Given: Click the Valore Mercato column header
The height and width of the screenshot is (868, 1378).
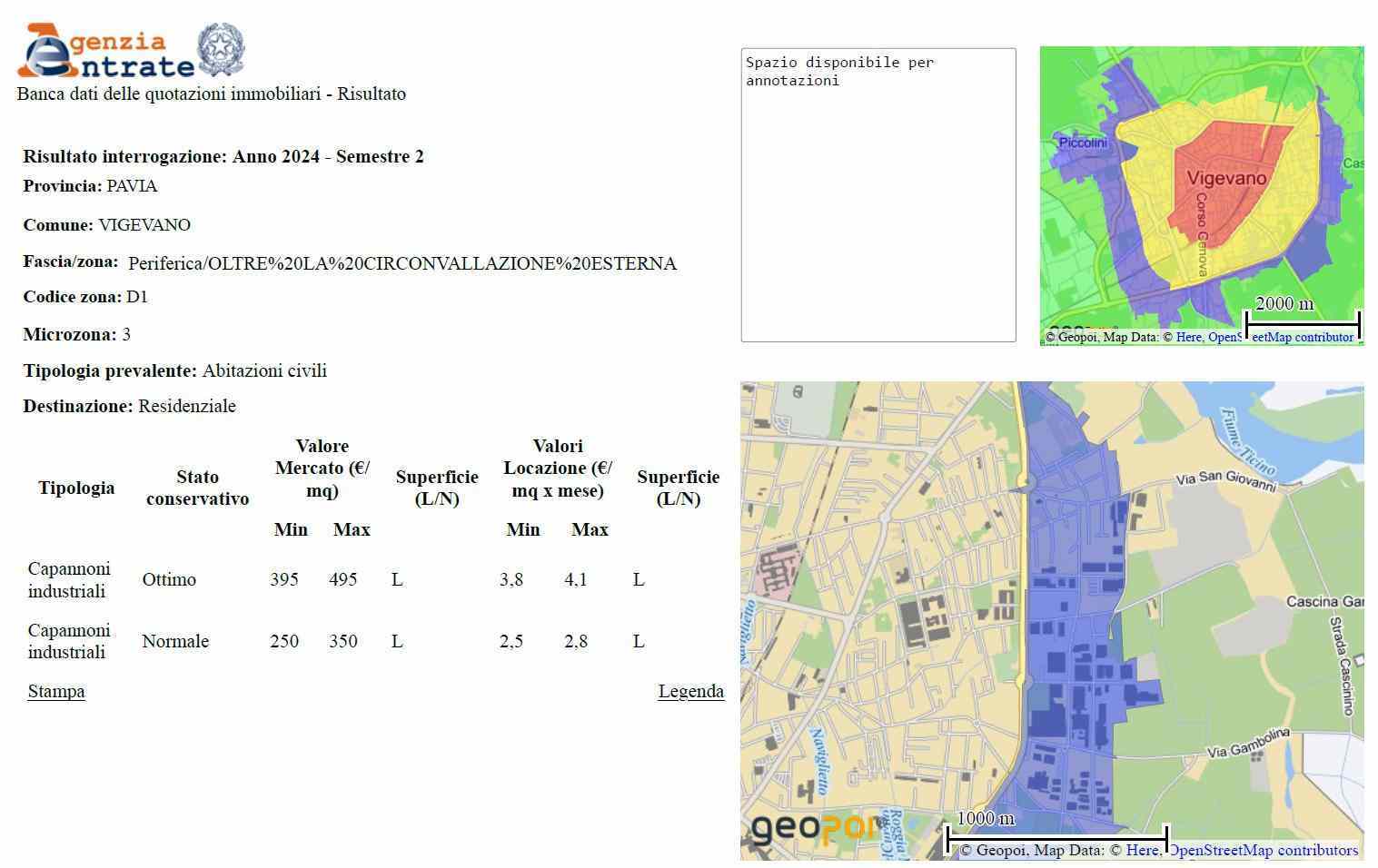Looking at the screenshot, I should 322,468.
